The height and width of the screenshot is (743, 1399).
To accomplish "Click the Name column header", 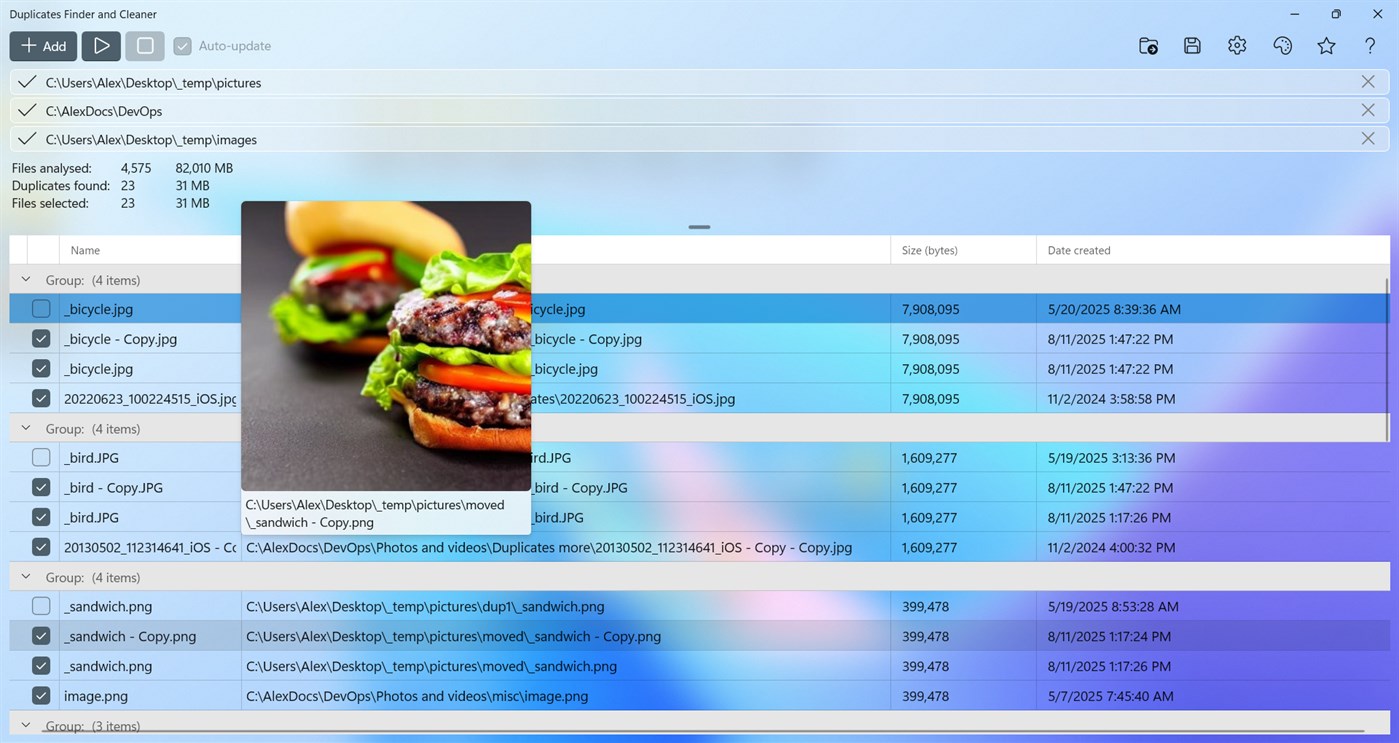I will point(84,250).
